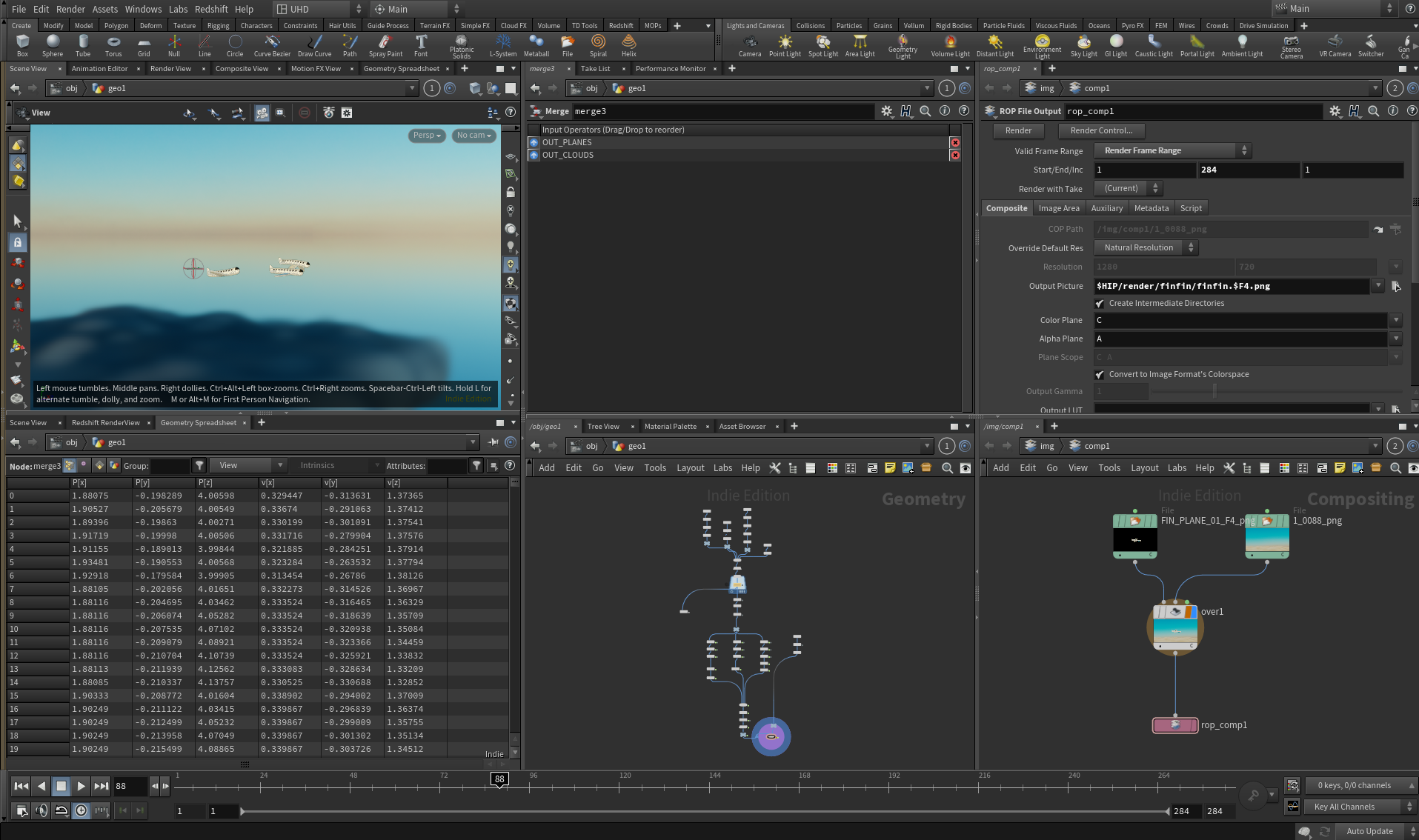Open spreadsheet View dropdown
The height and width of the screenshot is (840, 1419).
[248, 465]
